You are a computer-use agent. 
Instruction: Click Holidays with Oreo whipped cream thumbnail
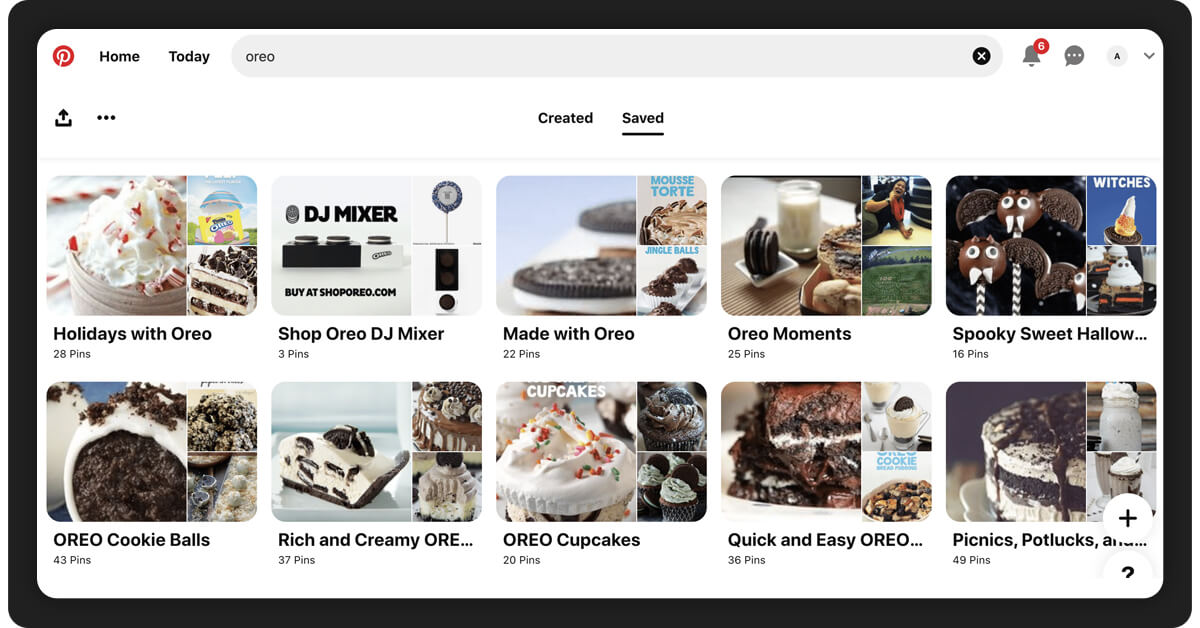116,246
